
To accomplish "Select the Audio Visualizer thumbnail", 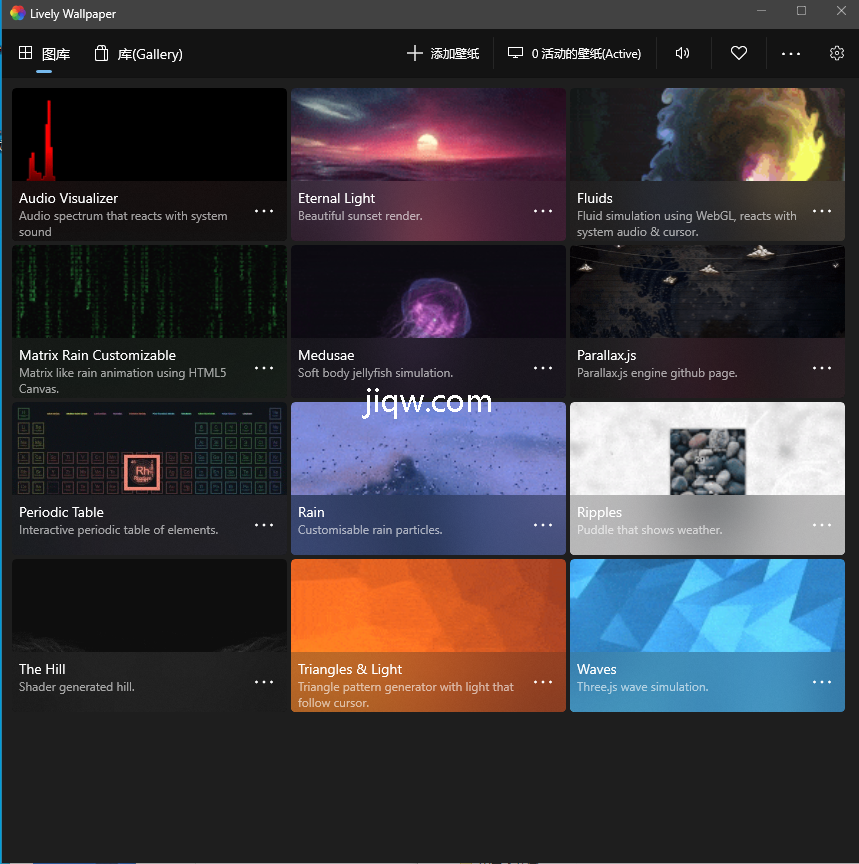I will pyautogui.click(x=149, y=134).
